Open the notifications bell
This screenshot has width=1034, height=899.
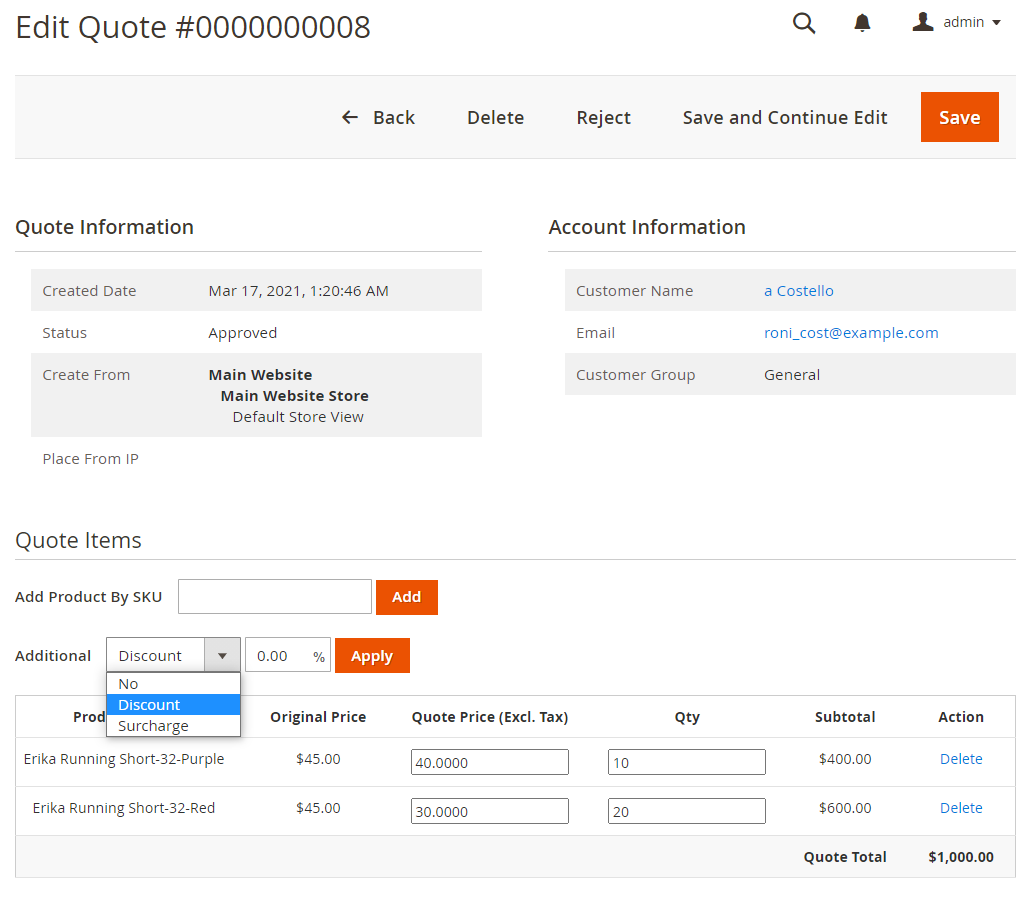tap(862, 23)
